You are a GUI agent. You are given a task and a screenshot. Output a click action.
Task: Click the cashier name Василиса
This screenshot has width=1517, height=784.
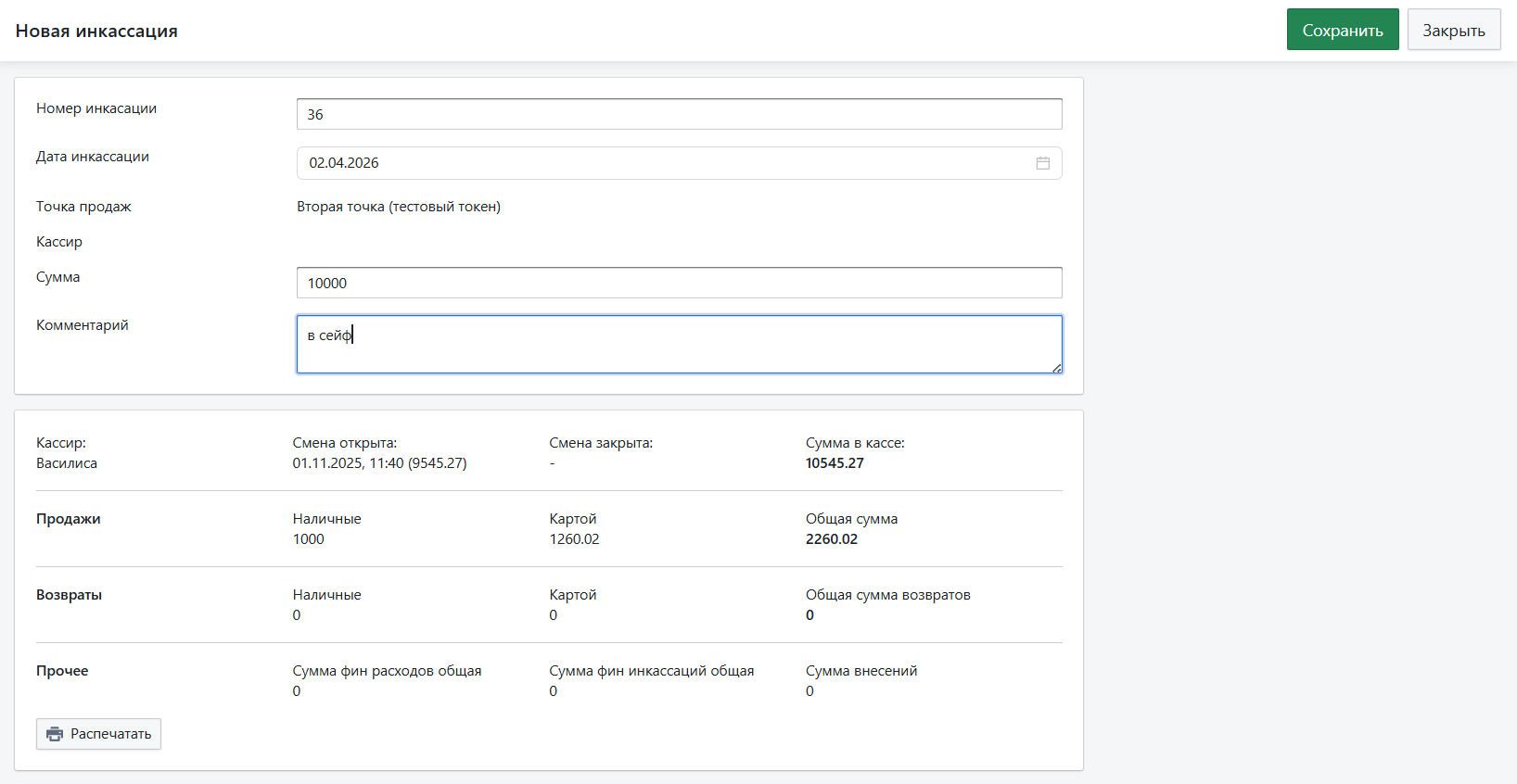click(67, 463)
